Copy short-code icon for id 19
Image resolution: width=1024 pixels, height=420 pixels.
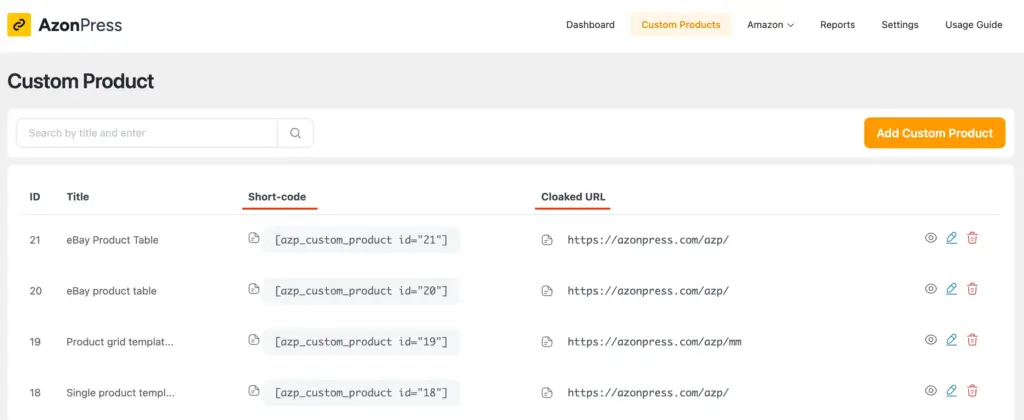253,340
